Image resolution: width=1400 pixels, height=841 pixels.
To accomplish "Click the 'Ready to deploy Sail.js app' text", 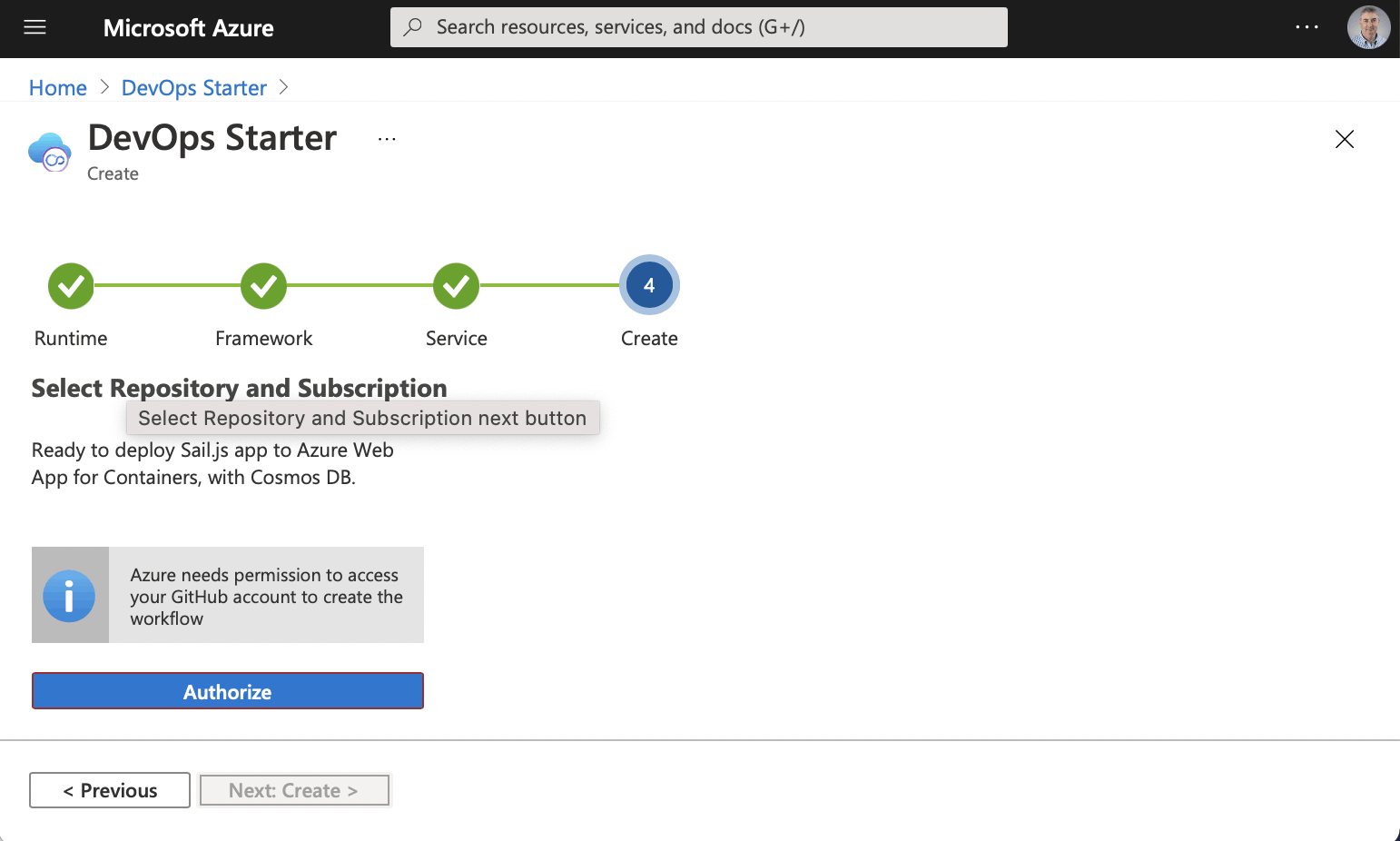I will [x=212, y=463].
